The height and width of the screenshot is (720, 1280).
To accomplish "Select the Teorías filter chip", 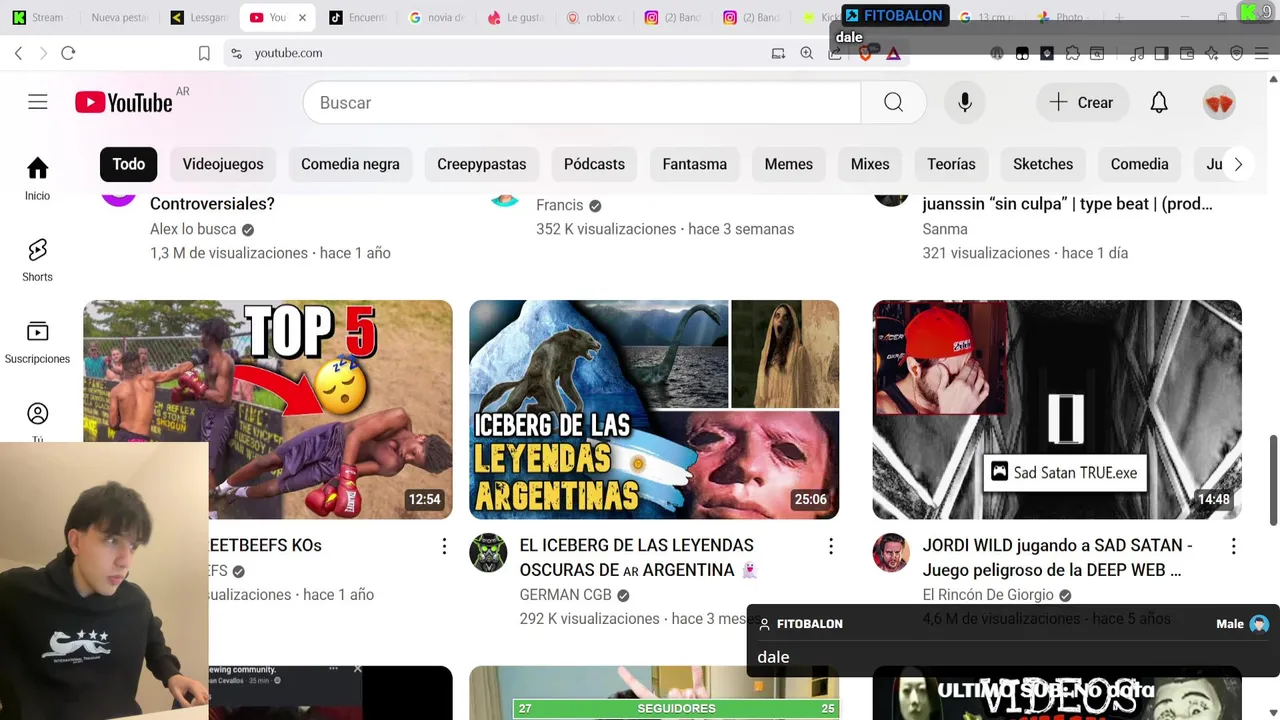I will point(951,164).
